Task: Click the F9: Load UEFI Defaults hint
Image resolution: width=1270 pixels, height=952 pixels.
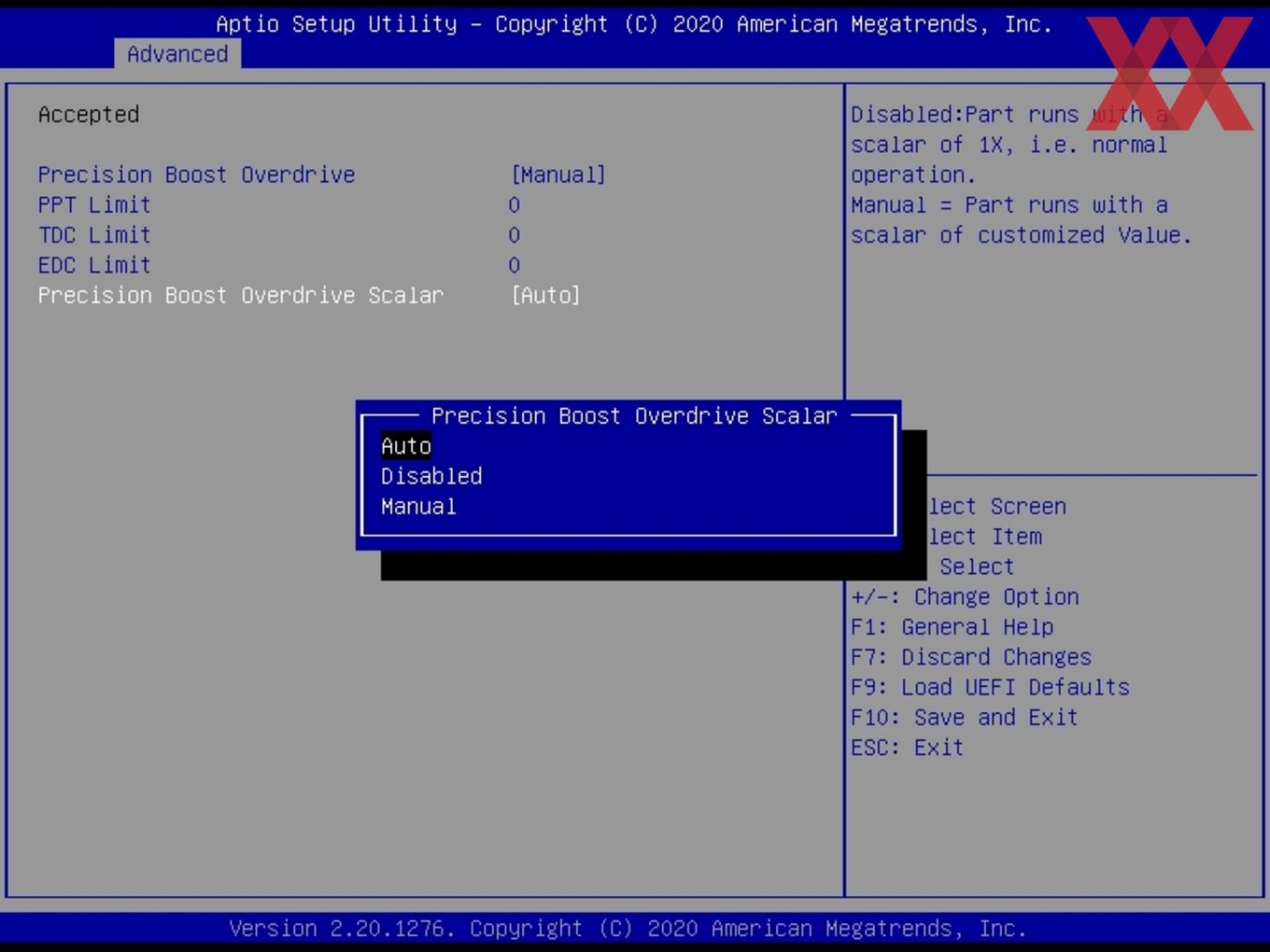Action: coord(990,687)
